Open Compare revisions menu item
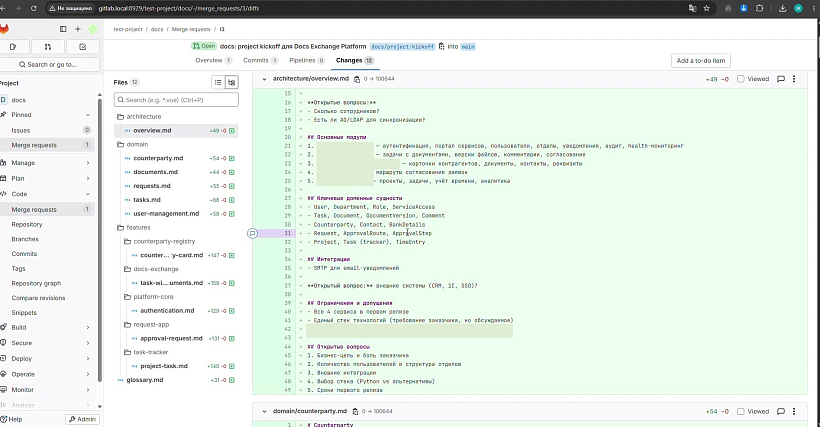This screenshot has width=820, height=427. [x=38, y=298]
